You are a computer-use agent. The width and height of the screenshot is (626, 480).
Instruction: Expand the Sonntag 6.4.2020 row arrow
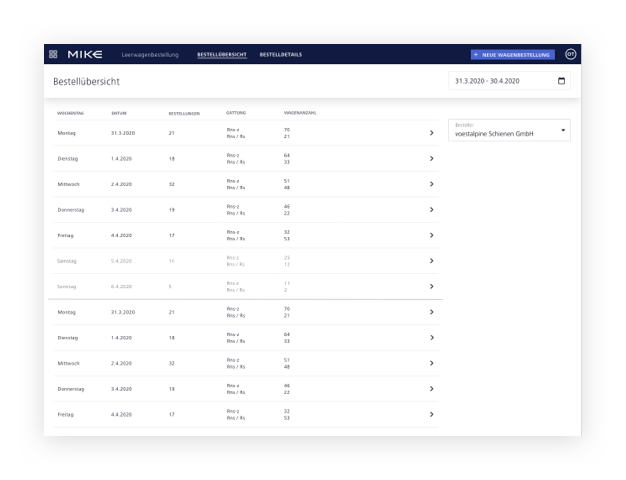[x=431, y=286]
